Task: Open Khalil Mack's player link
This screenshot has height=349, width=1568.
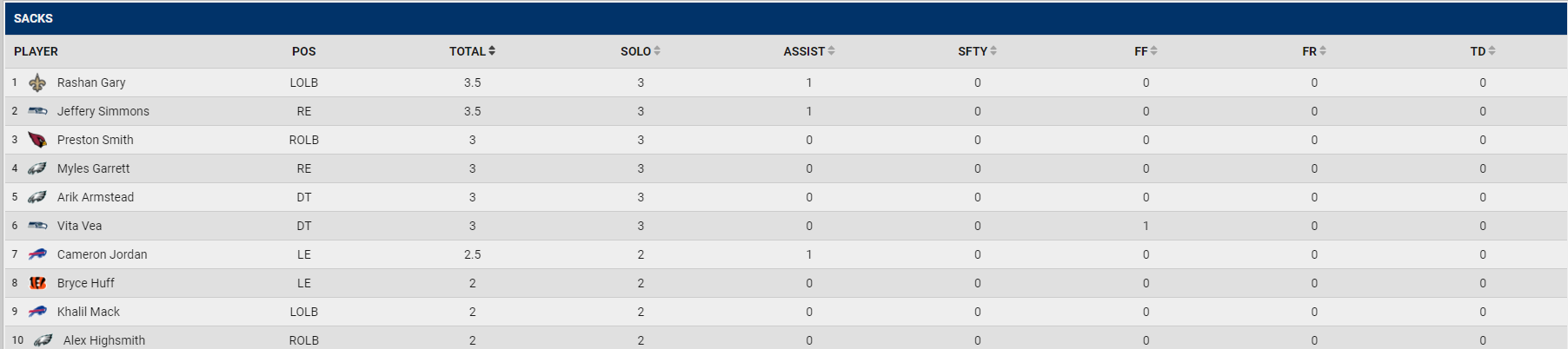Action: point(89,312)
